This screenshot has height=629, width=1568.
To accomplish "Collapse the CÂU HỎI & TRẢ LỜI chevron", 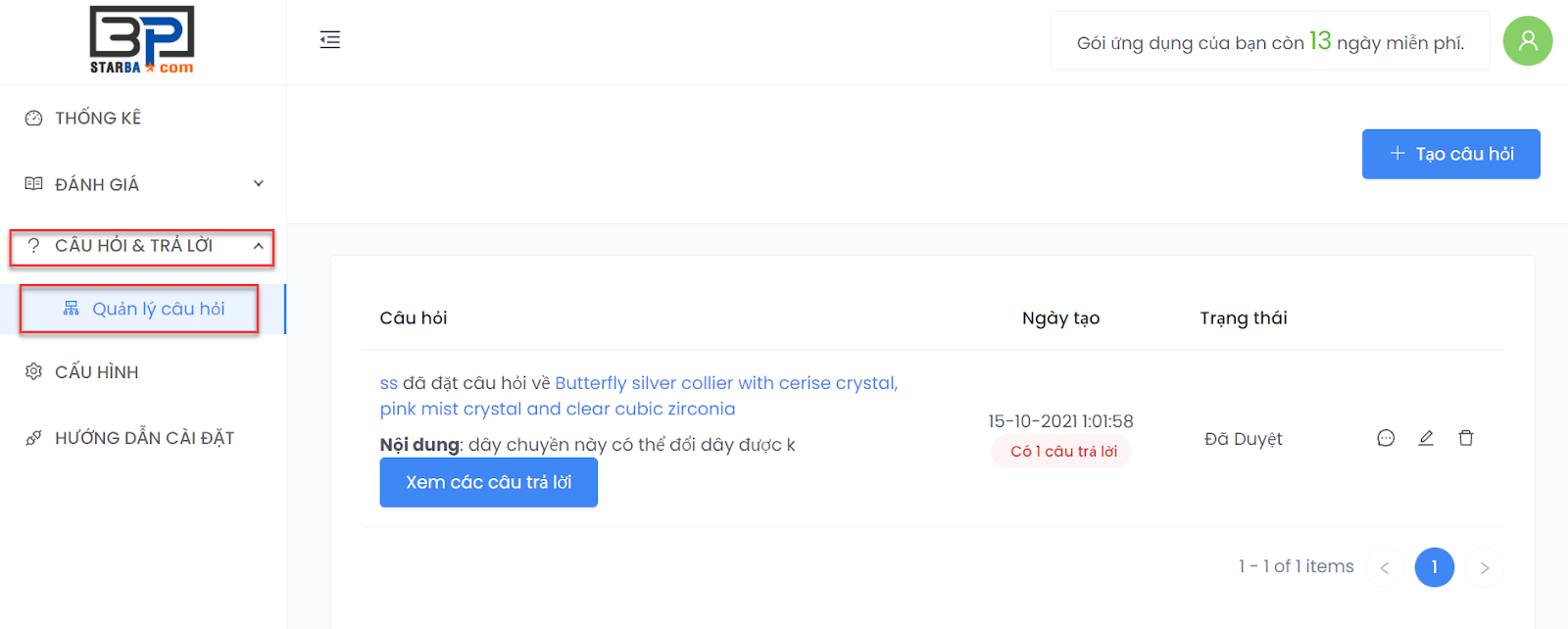I will click(259, 246).
